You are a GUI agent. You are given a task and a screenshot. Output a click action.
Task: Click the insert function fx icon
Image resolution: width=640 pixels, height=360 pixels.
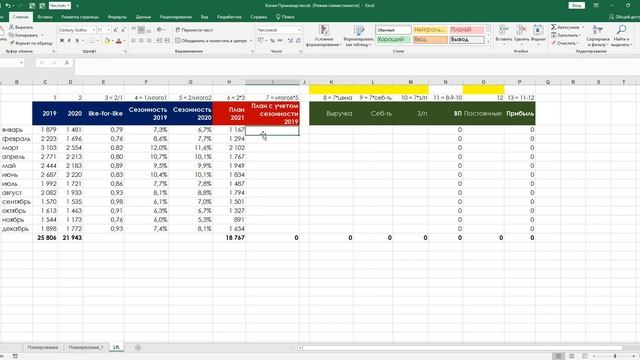coord(67,63)
